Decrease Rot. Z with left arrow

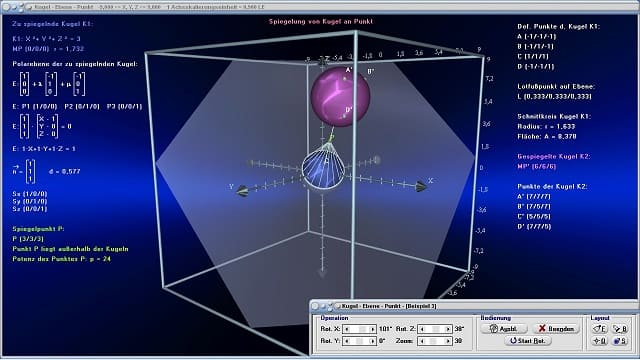(x=422, y=329)
